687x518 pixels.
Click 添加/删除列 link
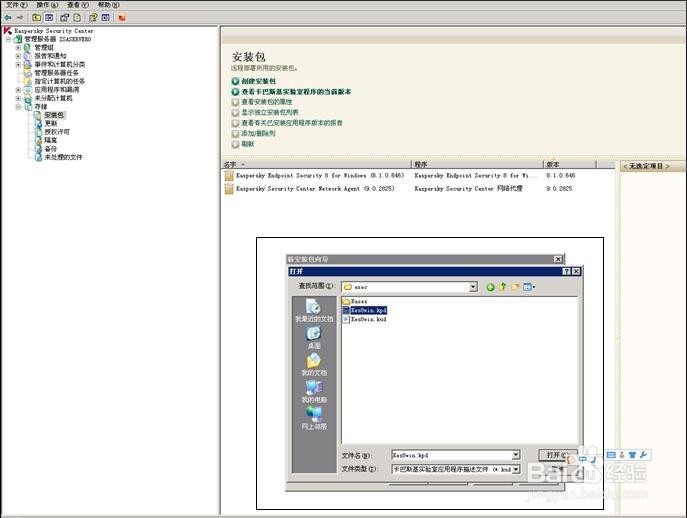pos(258,133)
